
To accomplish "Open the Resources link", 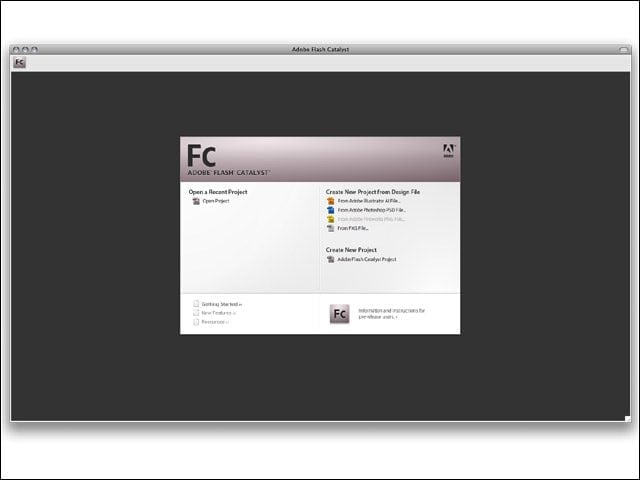I will click(x=215, y=322).
